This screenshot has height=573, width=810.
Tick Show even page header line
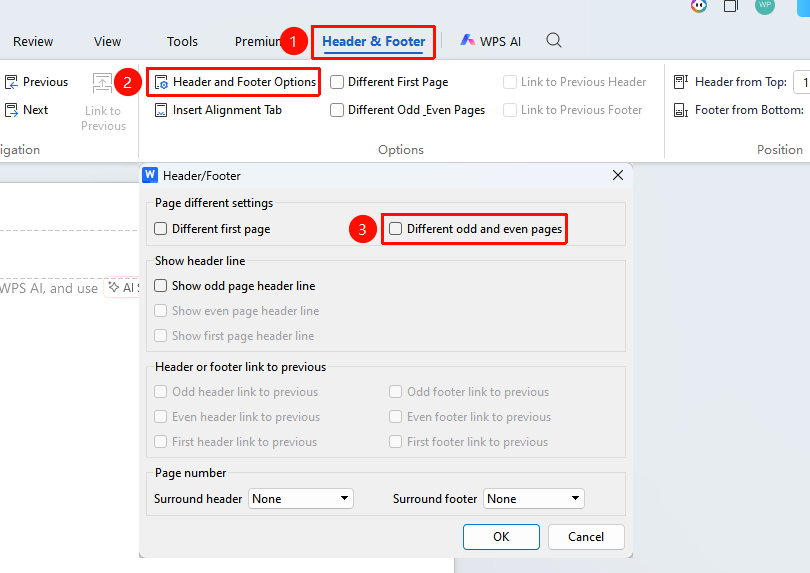(161, 311)
